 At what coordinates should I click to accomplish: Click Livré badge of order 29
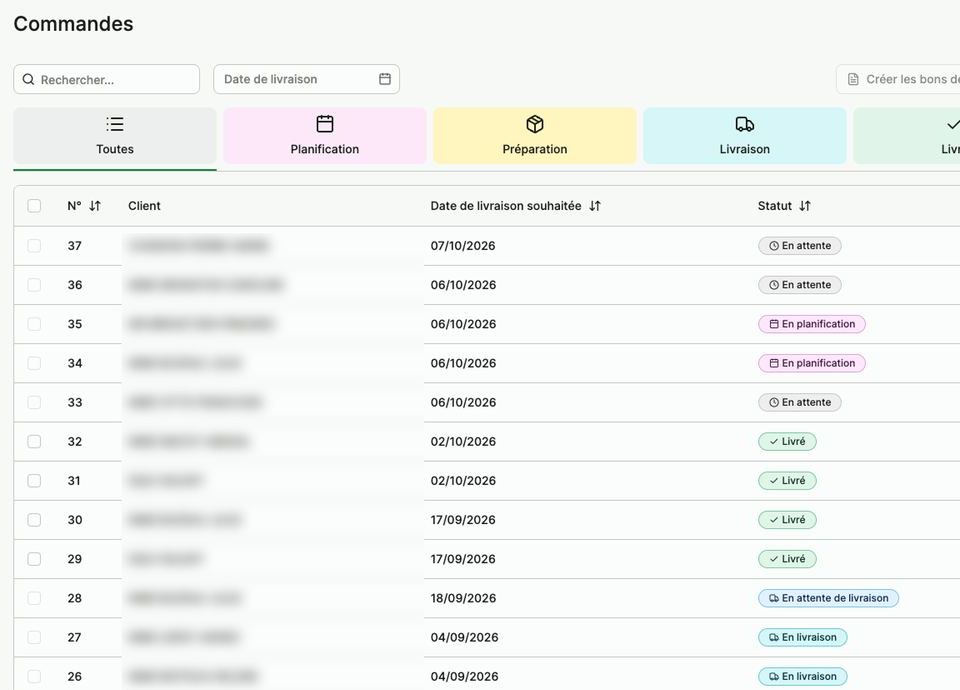pyautogui.click(x=787, y=559)
